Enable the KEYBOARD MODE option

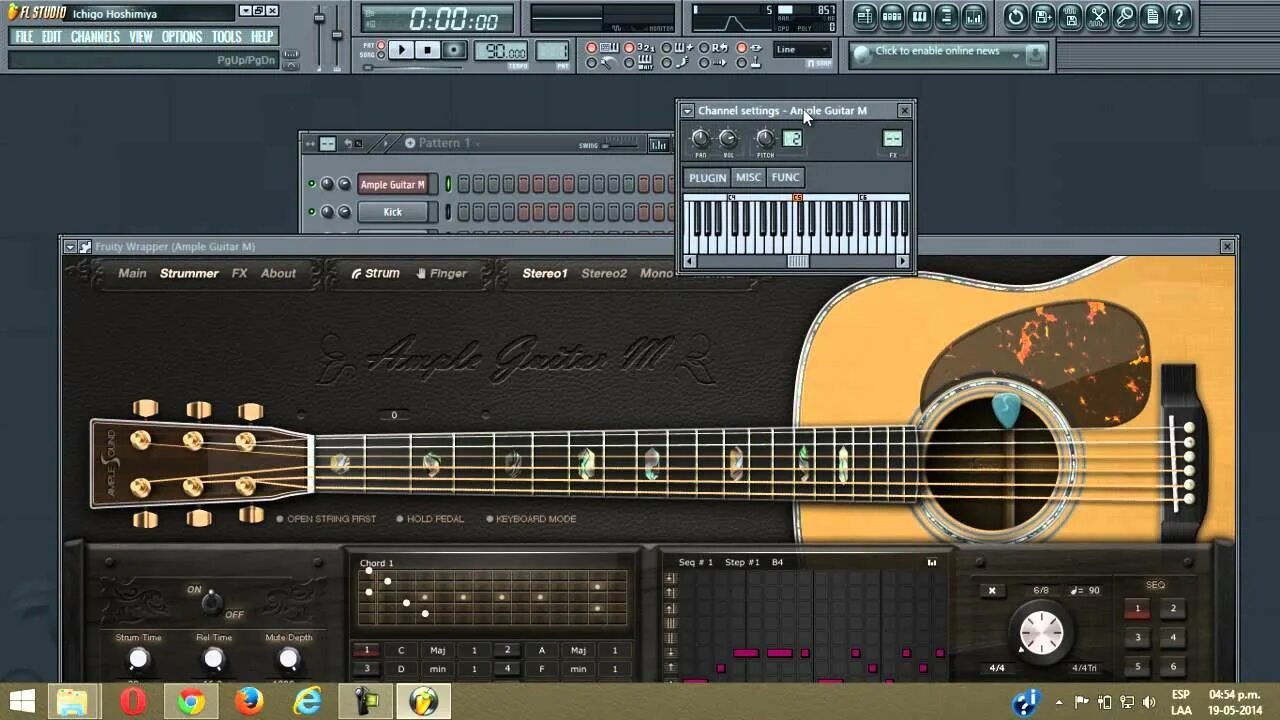click(x=530, y=519)
